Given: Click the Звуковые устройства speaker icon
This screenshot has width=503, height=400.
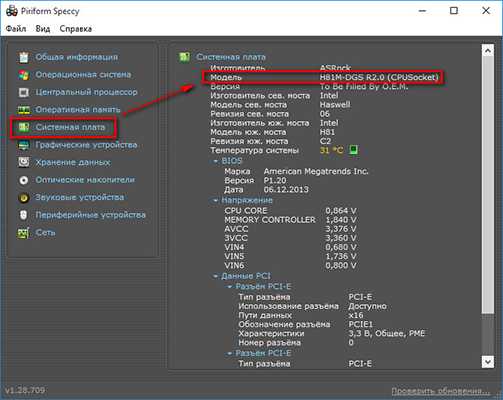Looking at the screenshot, I should point(24,197).
